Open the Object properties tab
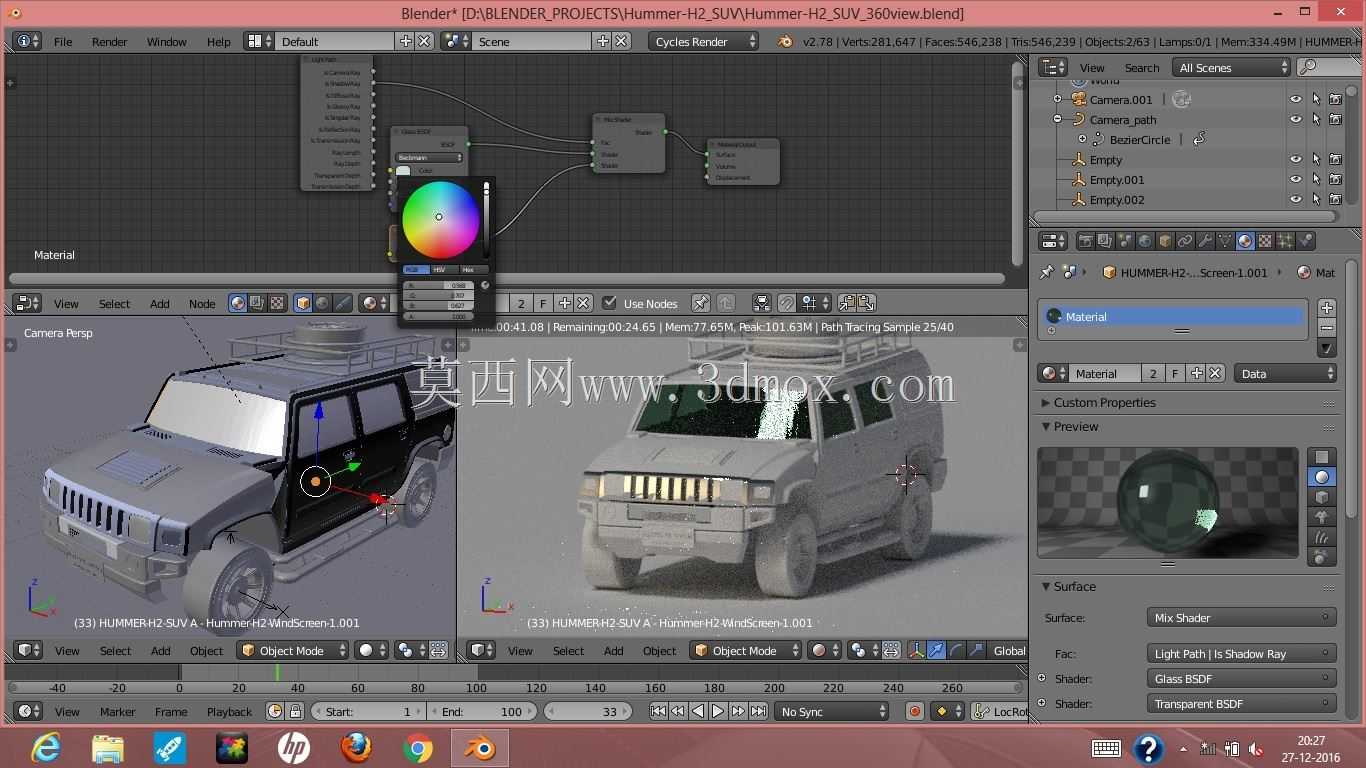 (1165, 241)
